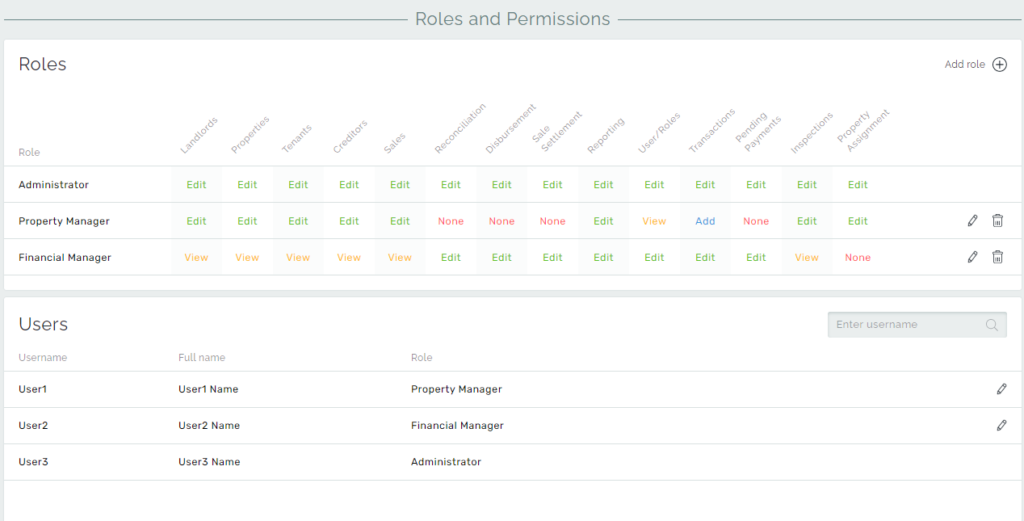Click Financial Manager's Landlords View permission
The height and width of the screenshot is (521, 1024).
196,257
